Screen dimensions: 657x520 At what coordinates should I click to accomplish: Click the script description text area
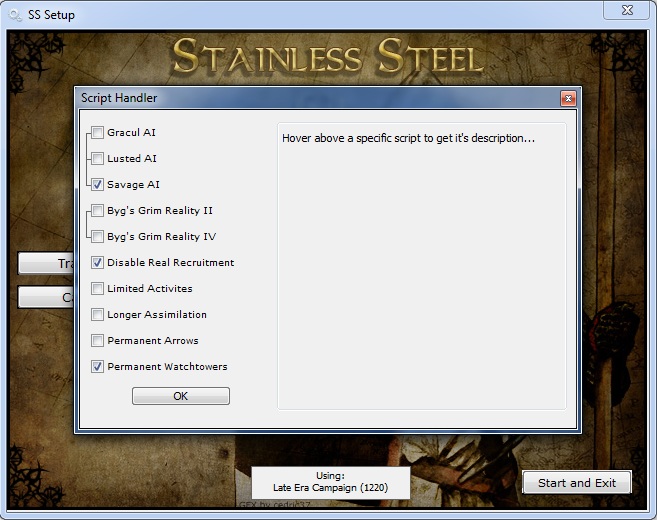(x=422, y=266)
